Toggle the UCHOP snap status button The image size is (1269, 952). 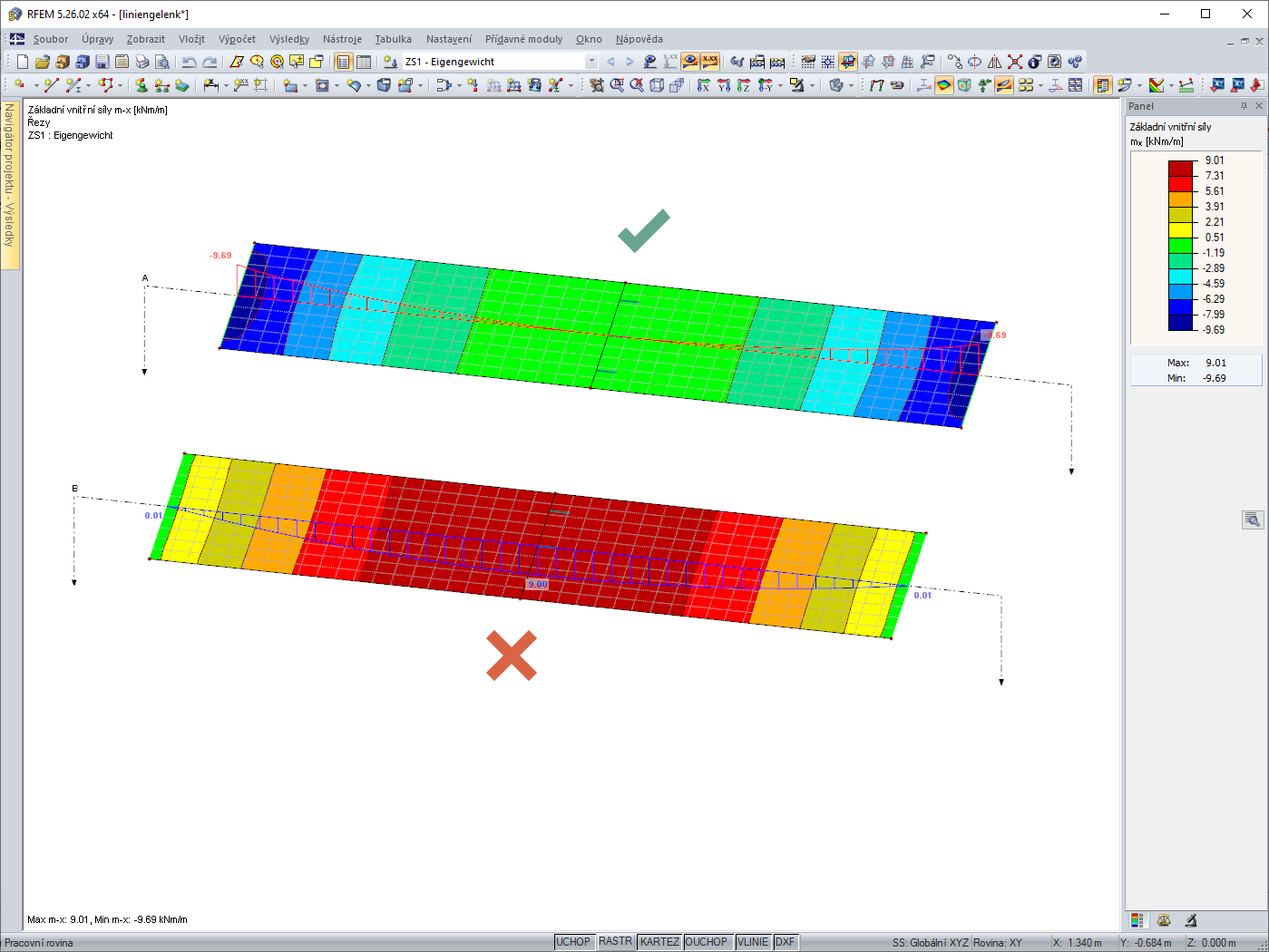click(x=573, y=942)
